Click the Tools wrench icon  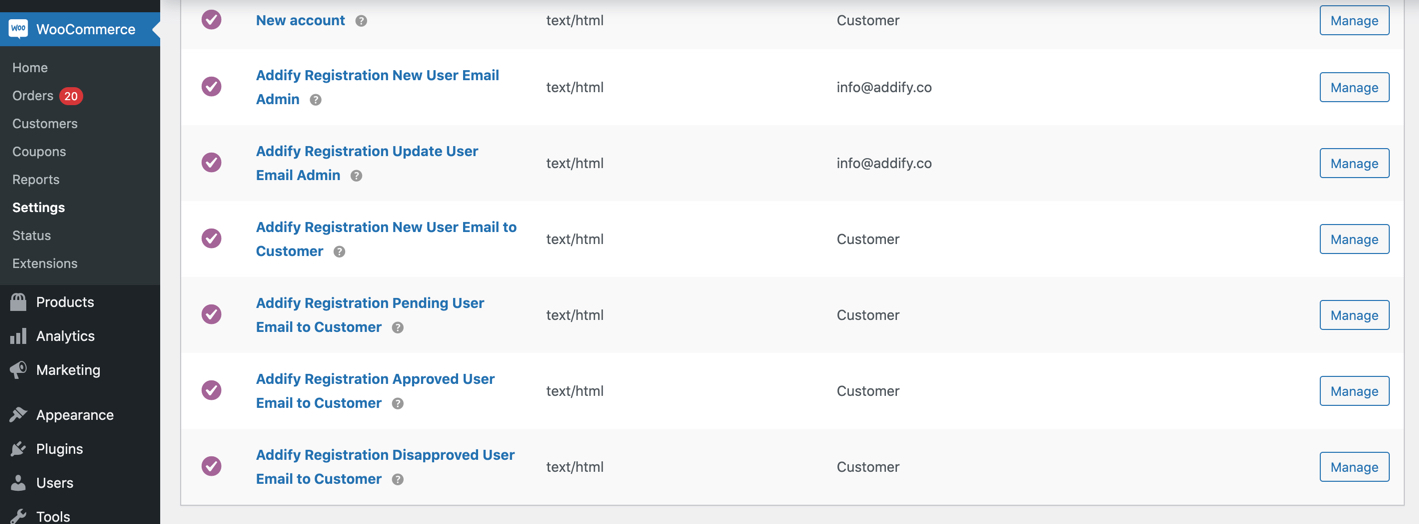tap(18, 516)
